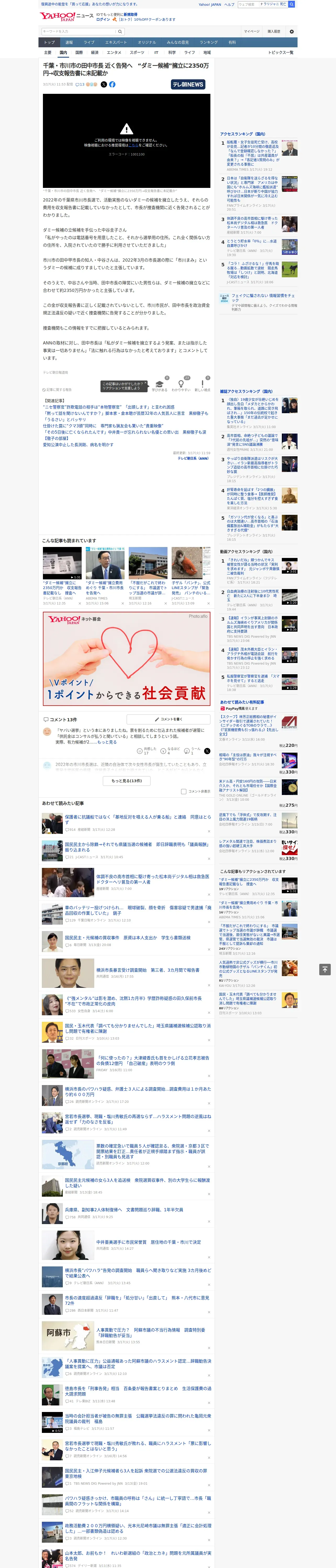Open the みんなの意見 tab
Image resolution: width=336 pixels, height=1568 pixels.
[178, 42]
